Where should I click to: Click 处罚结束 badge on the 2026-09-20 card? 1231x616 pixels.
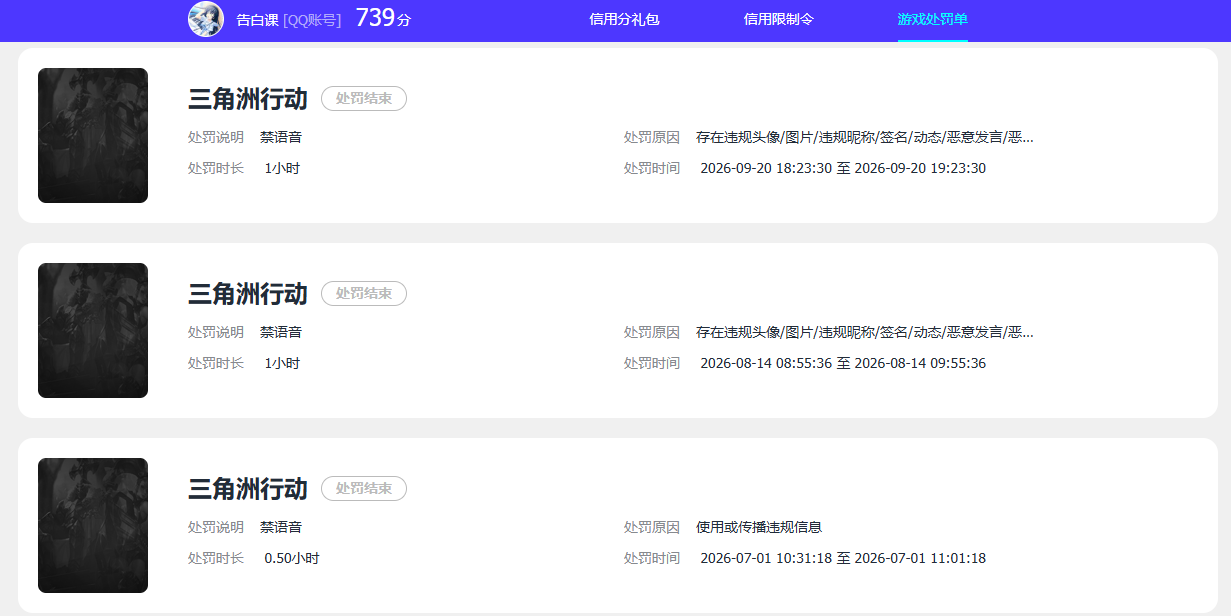364,98
